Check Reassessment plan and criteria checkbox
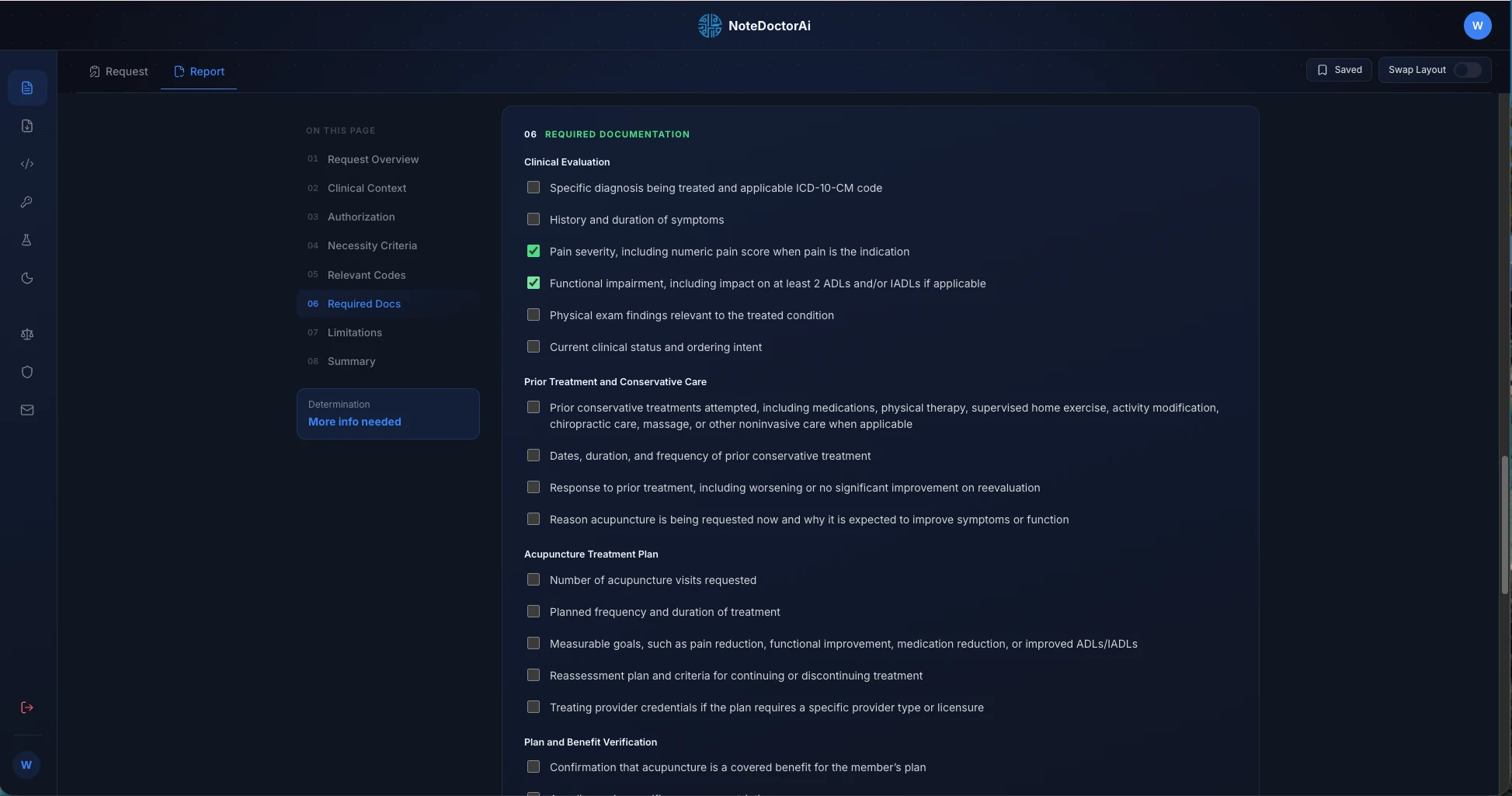Screen dimensions: 1512x796 (x=534, y=675)
